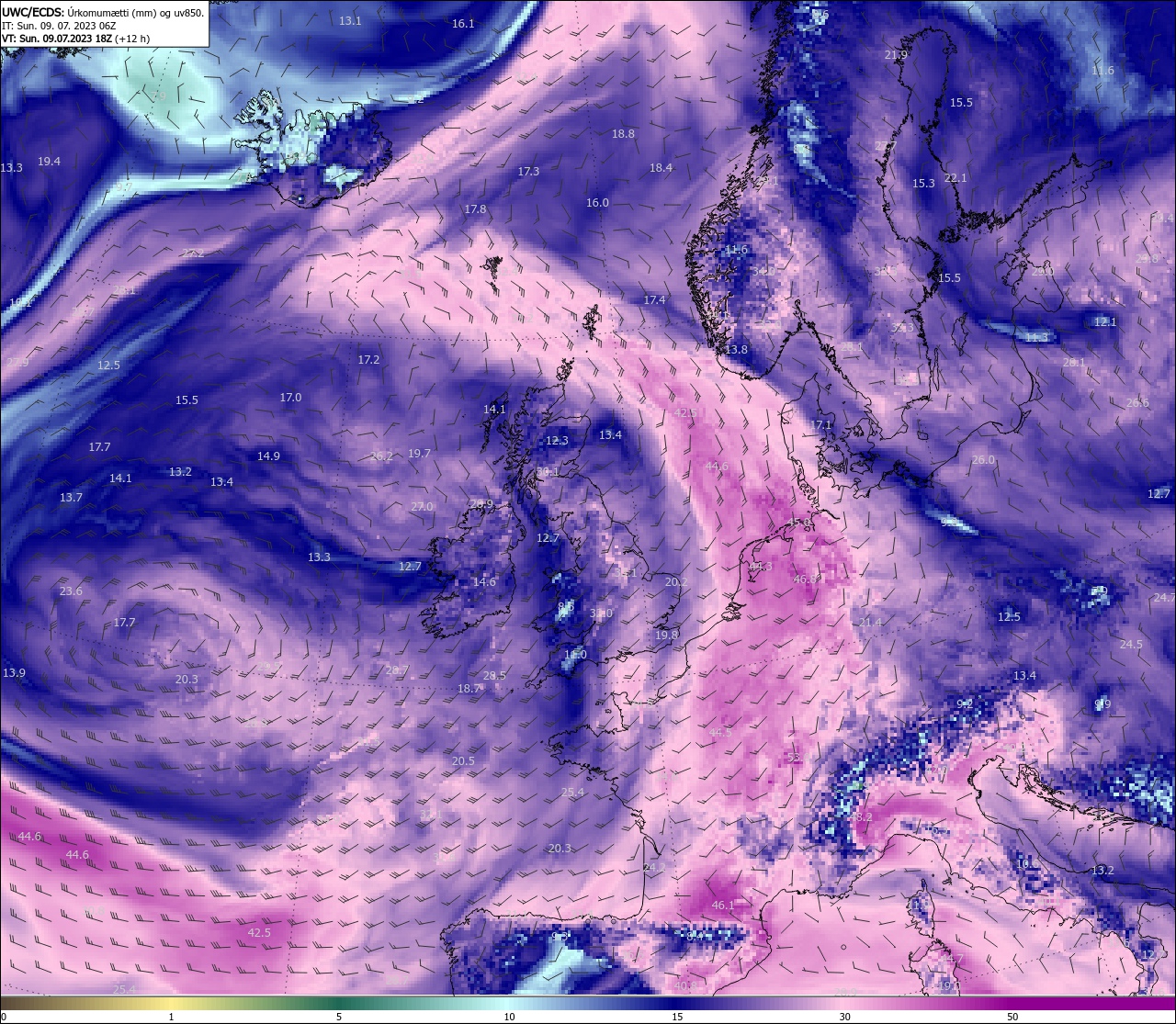
Task: Click the 12.1 value over the Baltic states
Action: tap(1105, 322)
